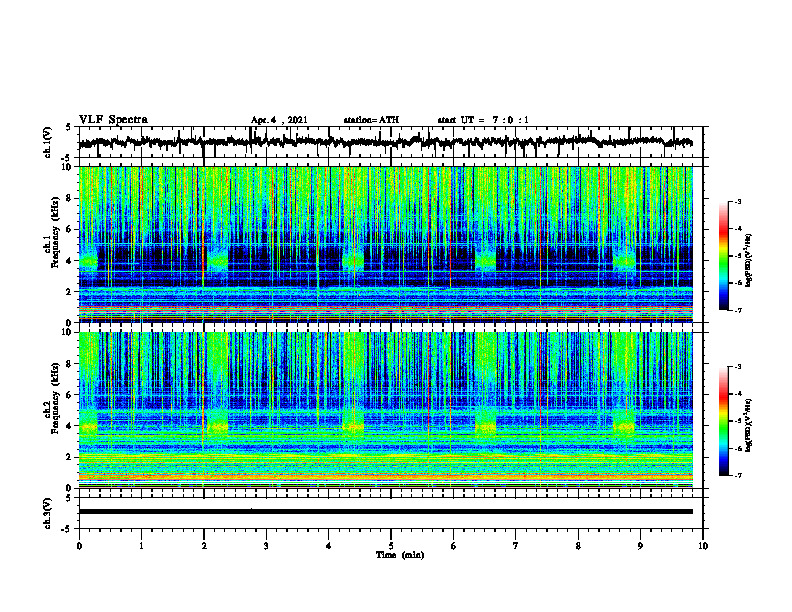Click time axis tick label "9"
Screen dimensions: 792x612
click(x=640, y=546)
